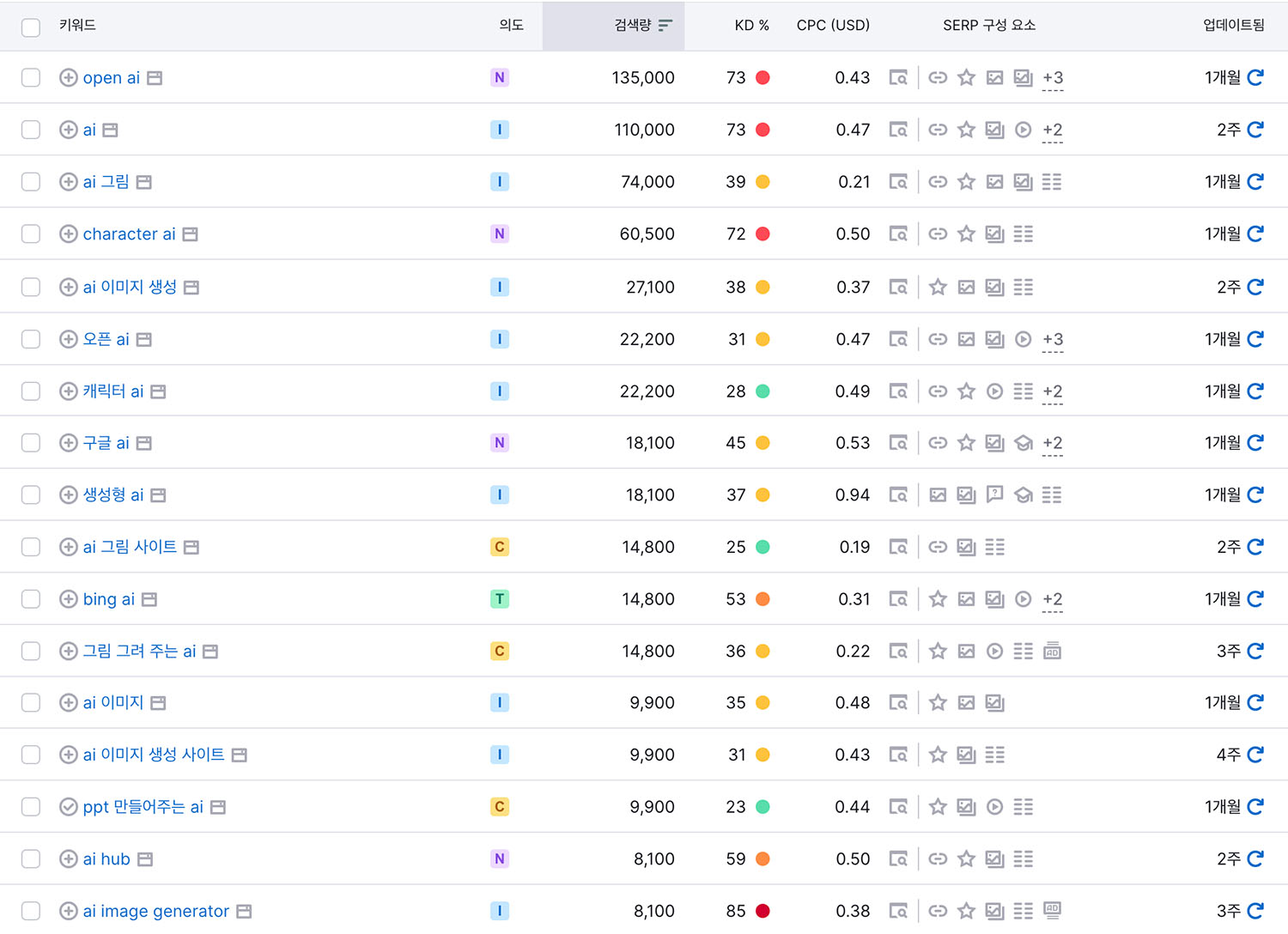Refresh ai image generator row metrics
Viewport: 1288px width, 934px height.
click(x=1255, y=911)
